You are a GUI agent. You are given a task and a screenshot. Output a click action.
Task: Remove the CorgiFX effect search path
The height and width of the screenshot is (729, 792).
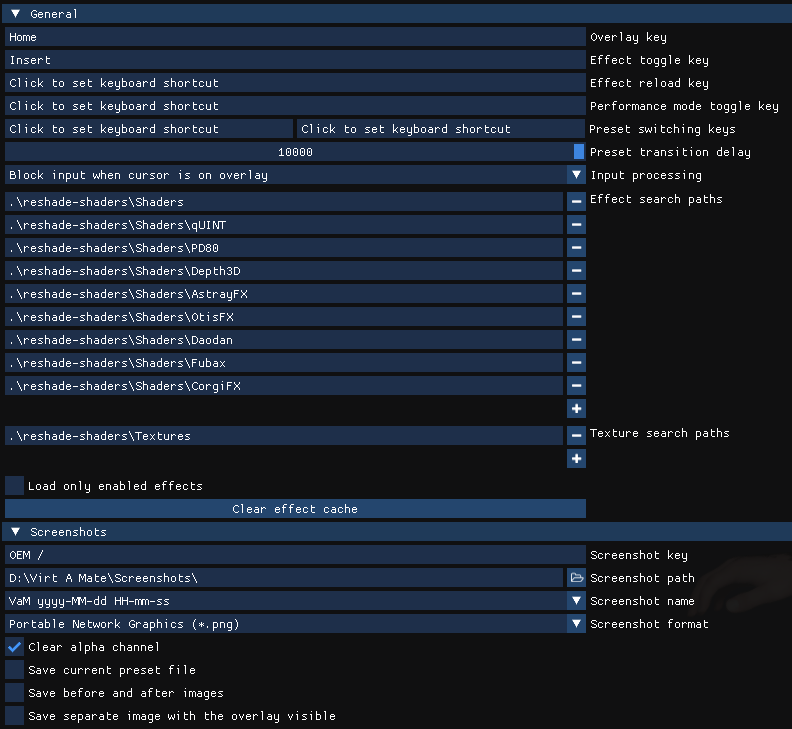point(576,386)
